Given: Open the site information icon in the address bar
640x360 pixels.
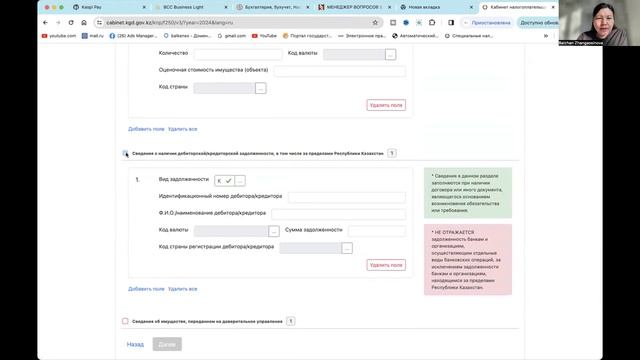Looking at the screenshot, I should (x=99, y=23).
